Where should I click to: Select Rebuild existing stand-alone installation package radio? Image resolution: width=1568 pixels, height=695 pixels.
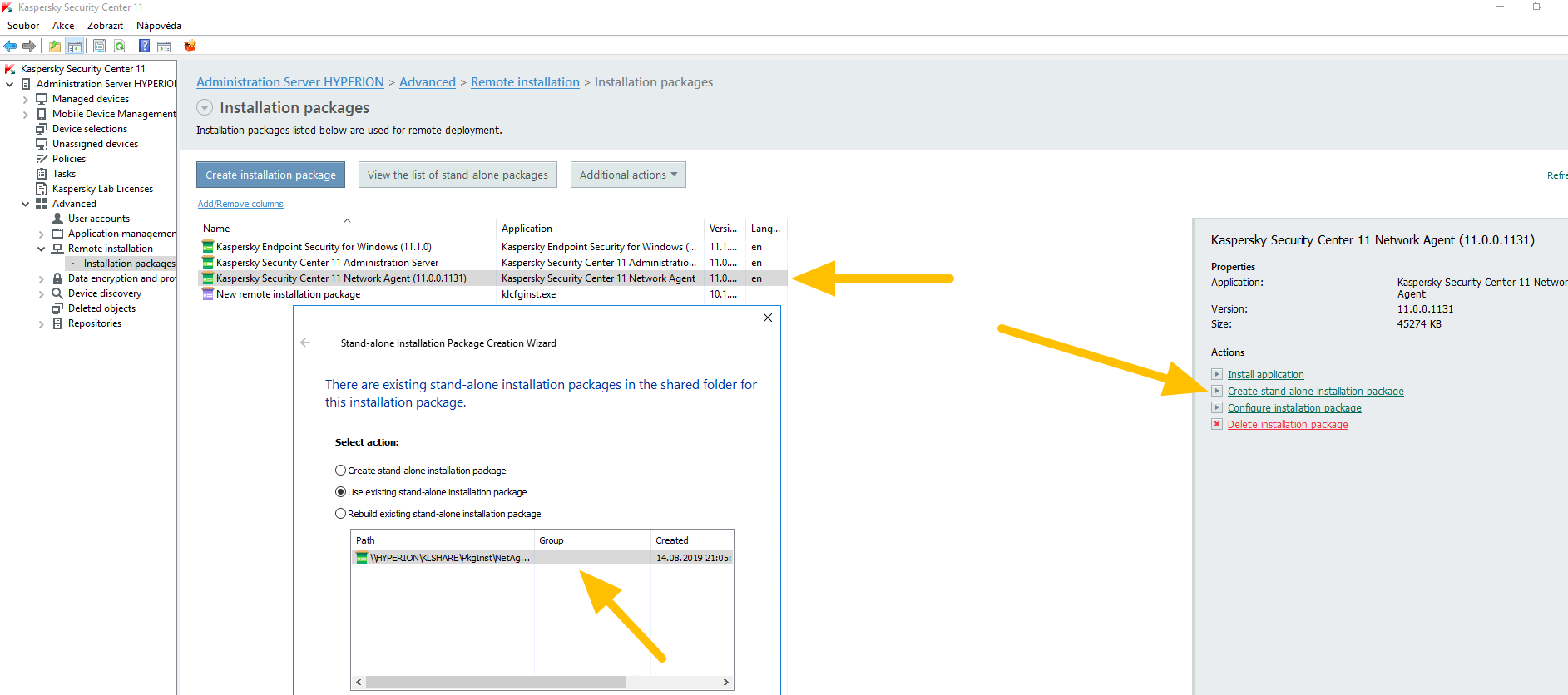coord(340,514)
